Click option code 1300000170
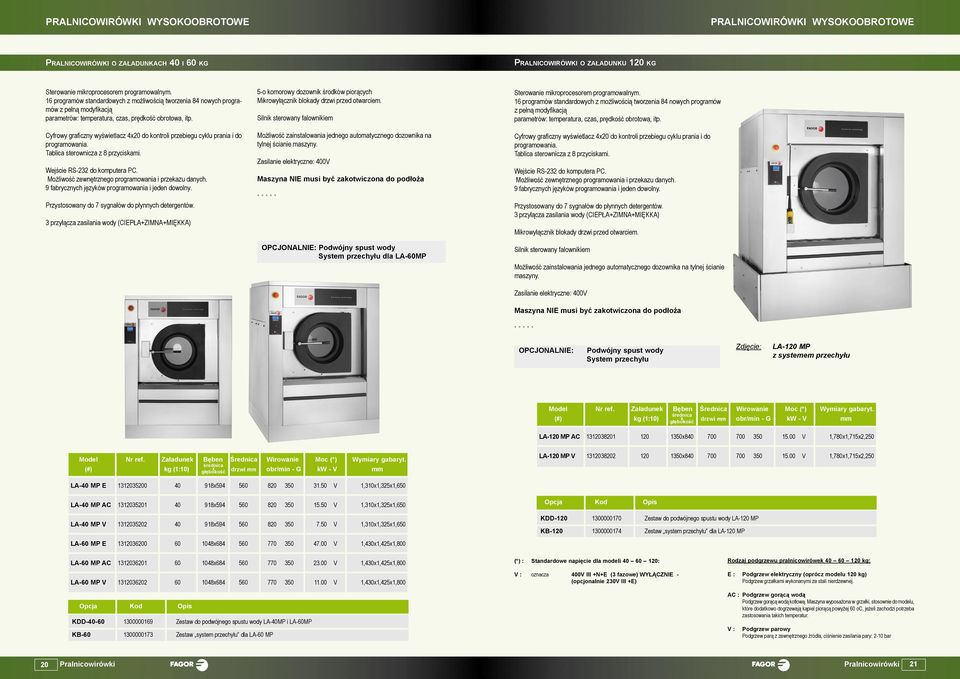This screenshot has height=679, width=960. [x=607, y=518]
